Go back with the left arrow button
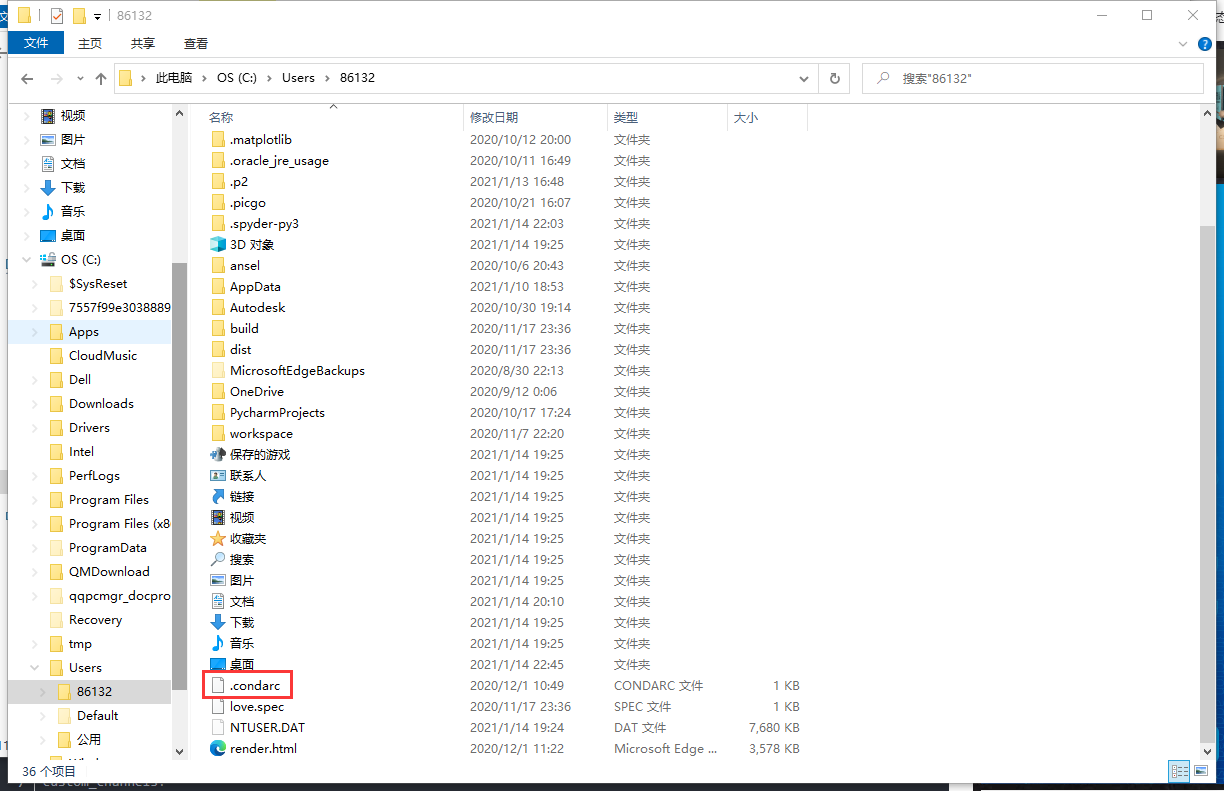This screenshot has width=1224, height=791. pos(27,78)
